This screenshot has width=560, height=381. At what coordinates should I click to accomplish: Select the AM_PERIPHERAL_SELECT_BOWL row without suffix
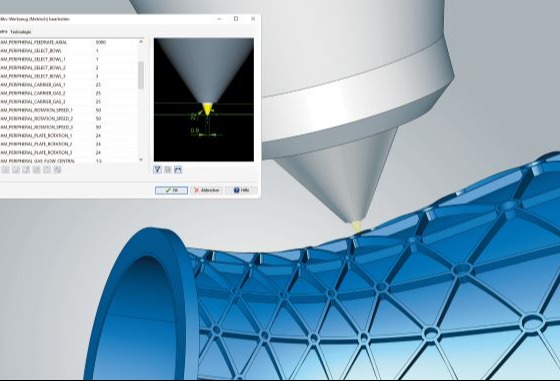point(69,51)
